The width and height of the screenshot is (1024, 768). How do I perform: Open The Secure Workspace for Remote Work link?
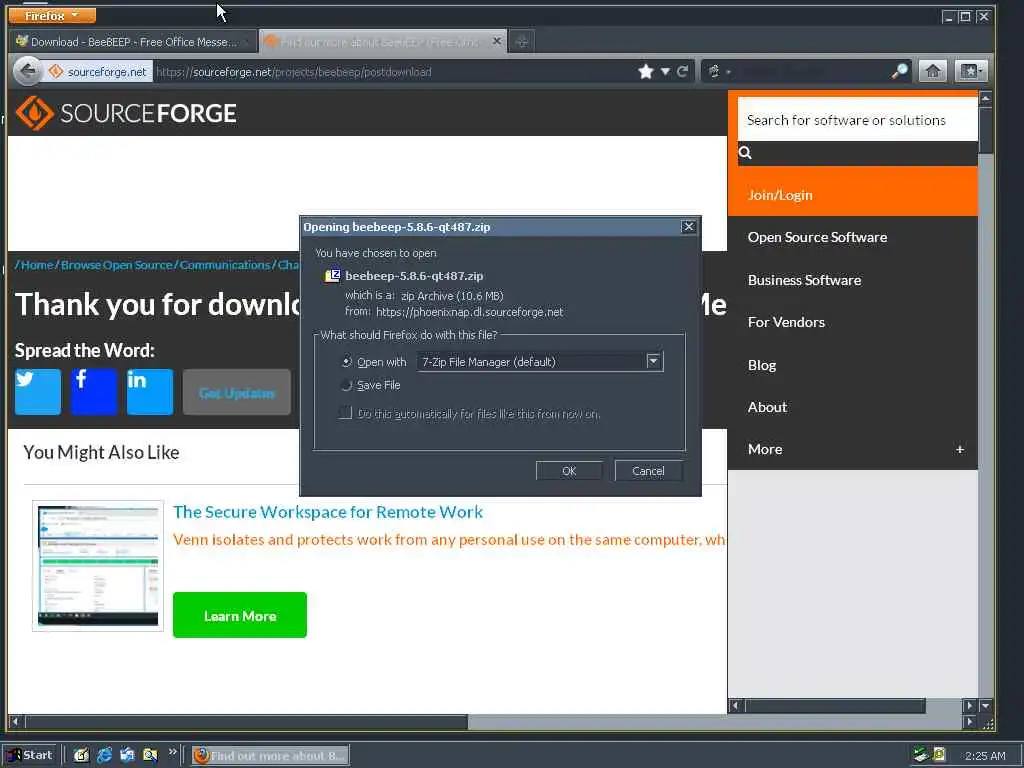pyautogui.click(x=328, y=512)
